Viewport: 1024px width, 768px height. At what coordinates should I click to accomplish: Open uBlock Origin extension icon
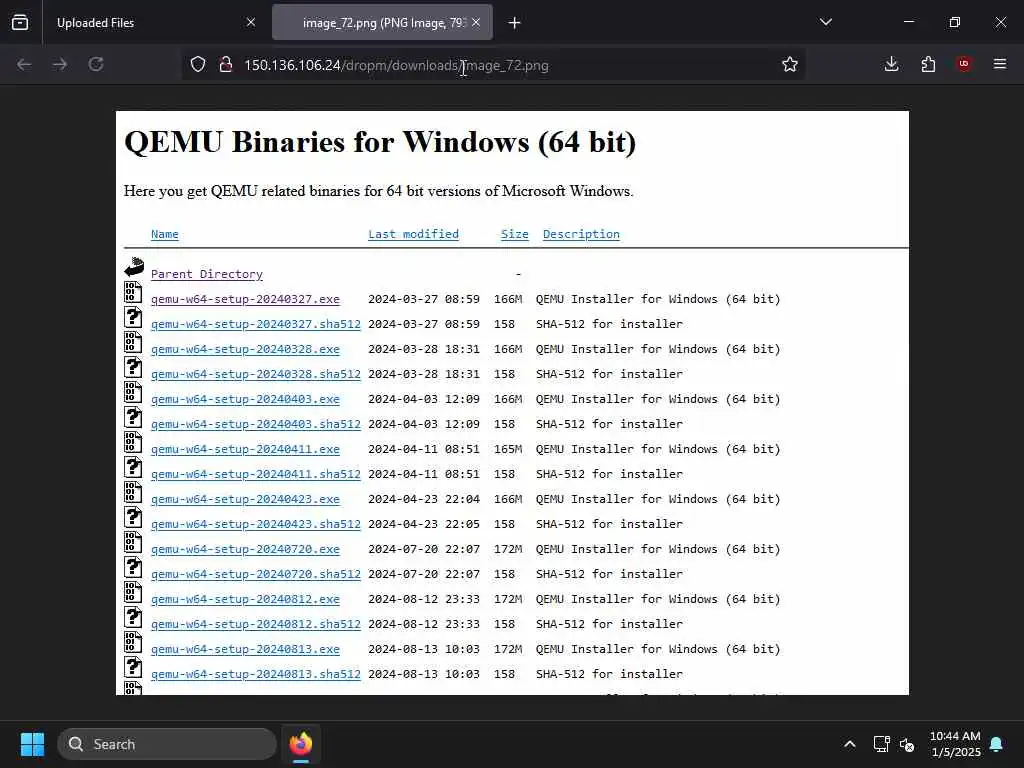(x=964, y=64)
